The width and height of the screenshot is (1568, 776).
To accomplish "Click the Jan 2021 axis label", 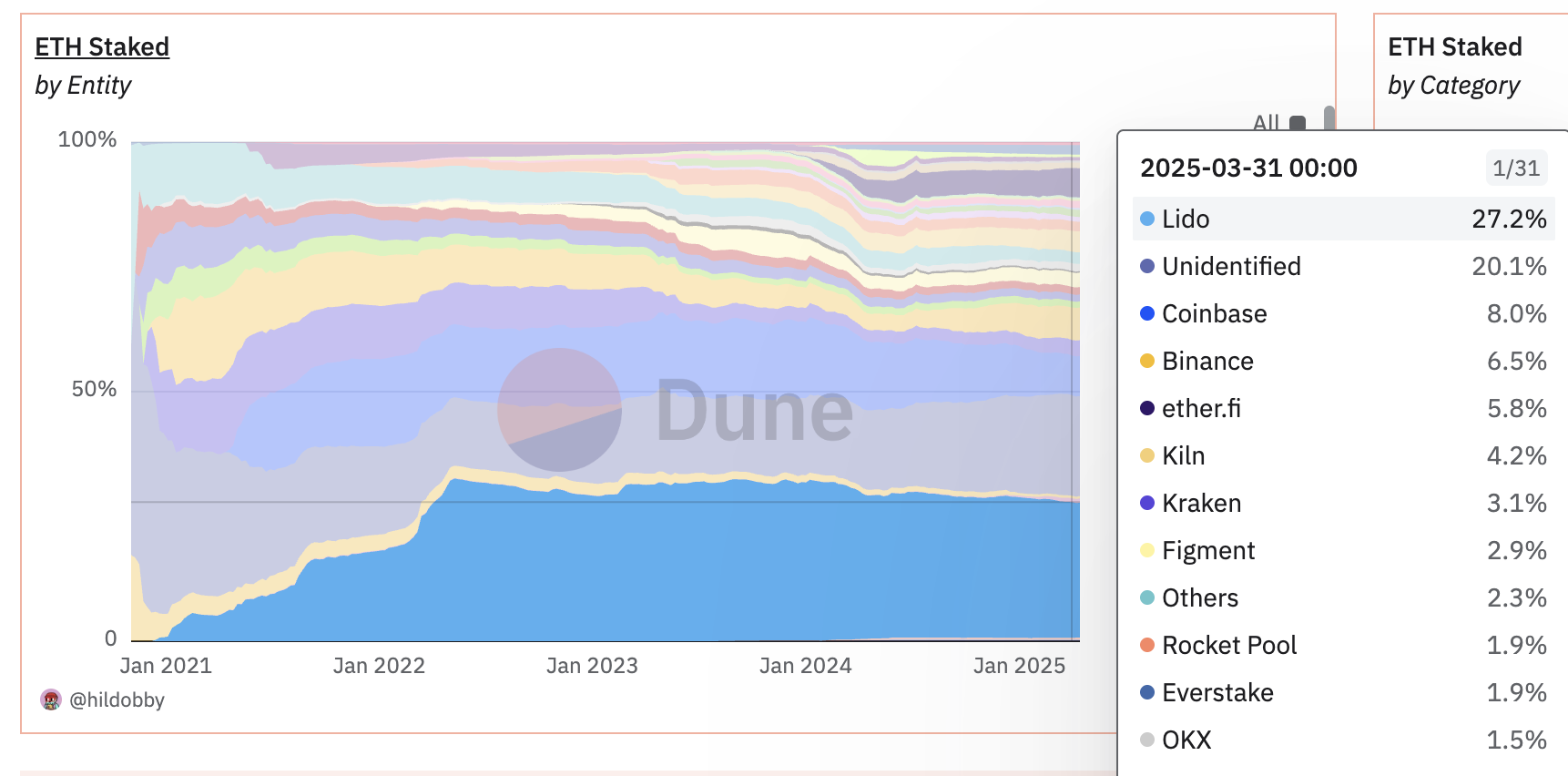I will [166, 666].
